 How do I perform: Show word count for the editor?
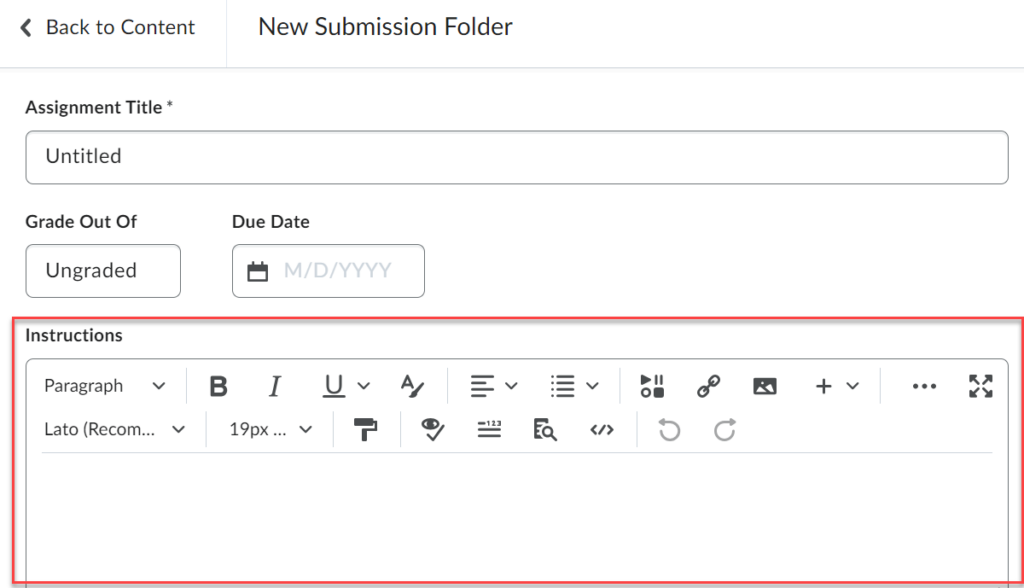coord(489,429)
